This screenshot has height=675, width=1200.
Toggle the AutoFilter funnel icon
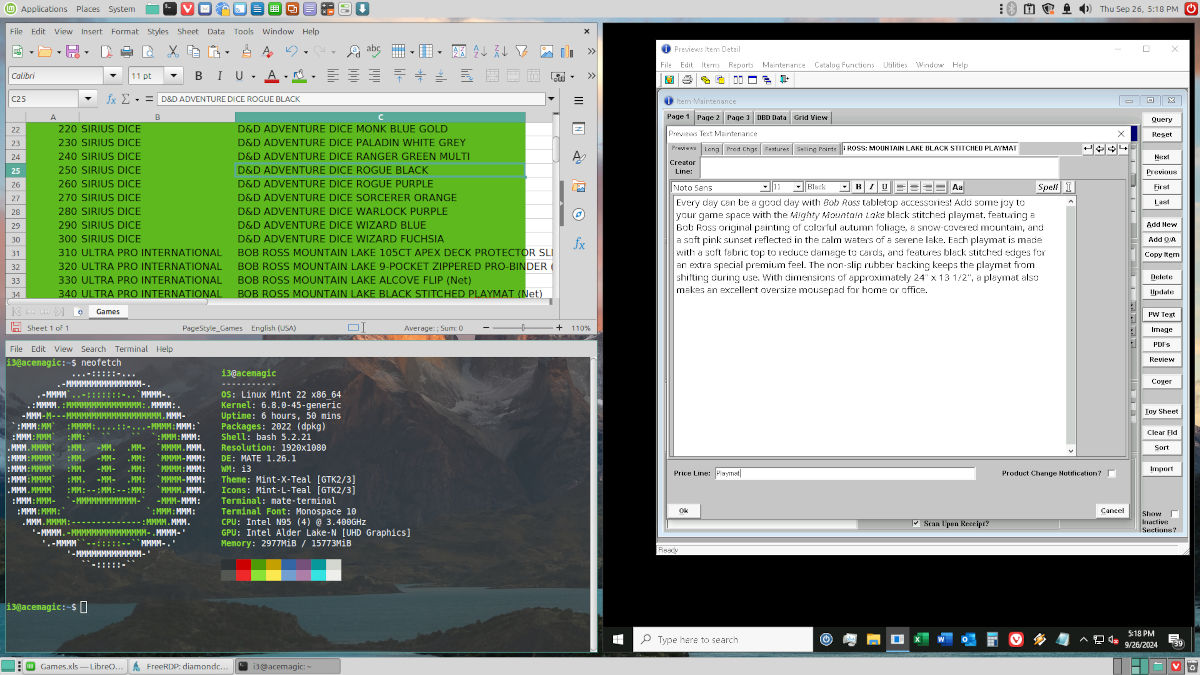520,51
